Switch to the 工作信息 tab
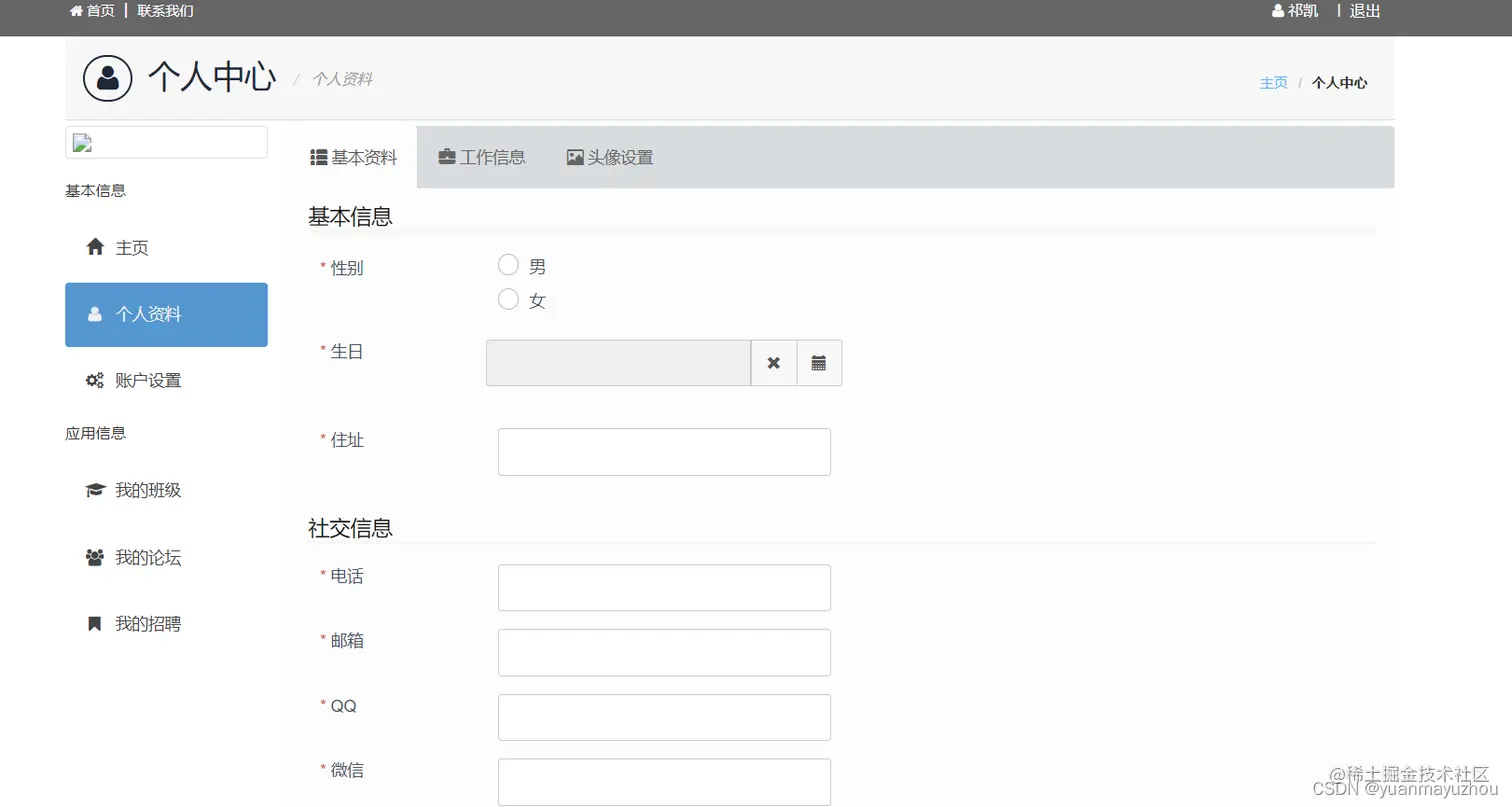This screenshot has width=1512, height=807. tap(482, 157)
